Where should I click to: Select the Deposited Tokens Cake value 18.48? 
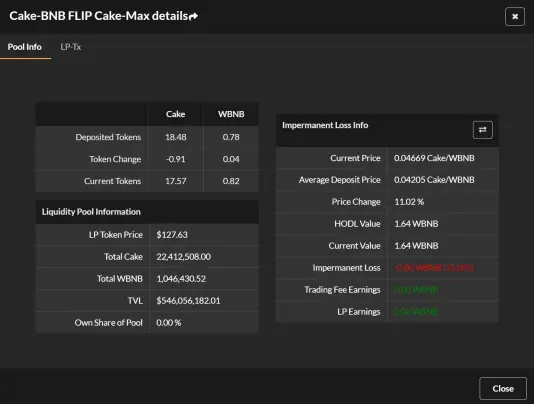176,137
